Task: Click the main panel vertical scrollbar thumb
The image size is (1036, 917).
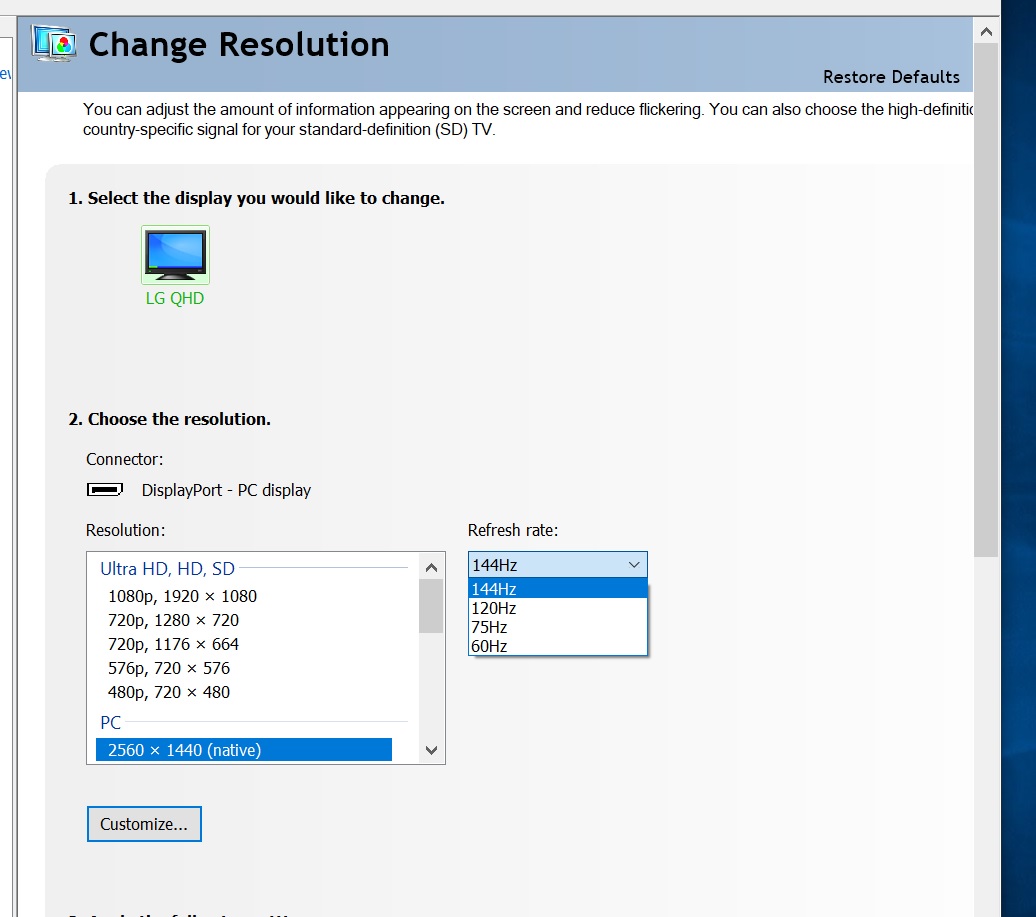Action: (x=986, y=301)
